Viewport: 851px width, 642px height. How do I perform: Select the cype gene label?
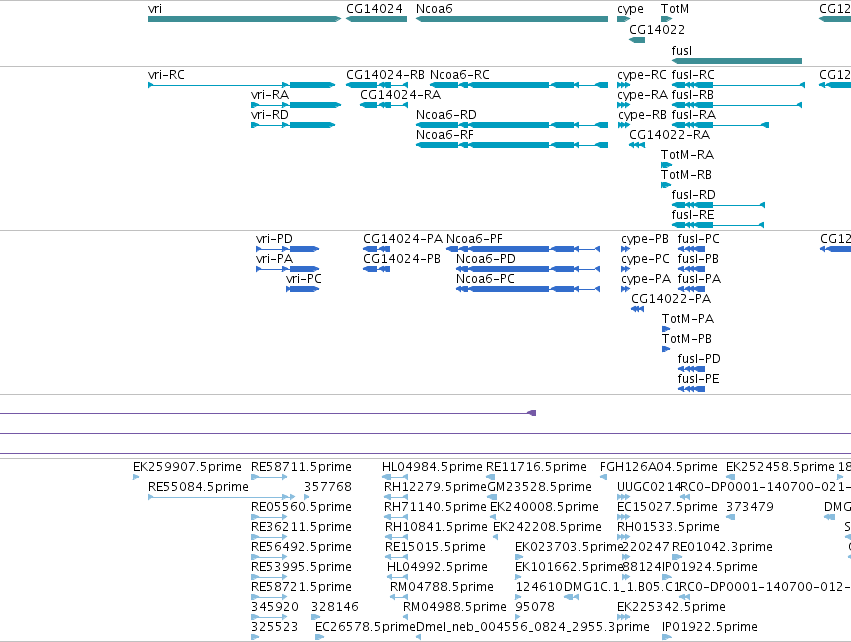point(630,9)
